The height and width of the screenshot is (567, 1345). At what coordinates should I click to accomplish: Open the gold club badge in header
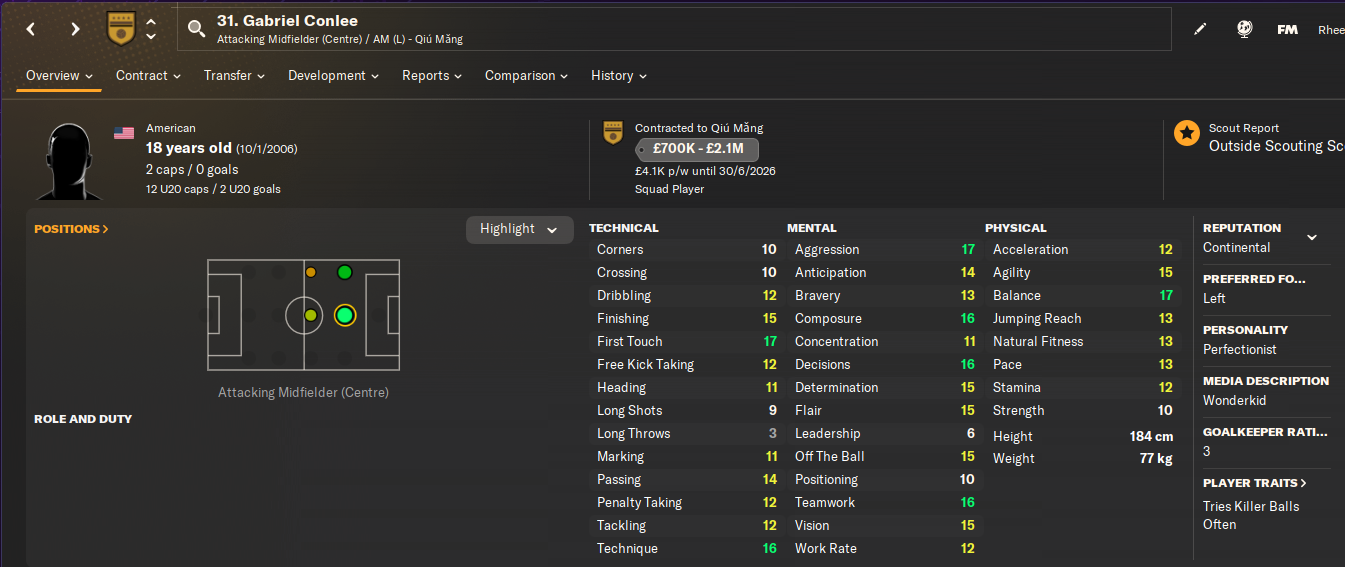click(121, 29)
